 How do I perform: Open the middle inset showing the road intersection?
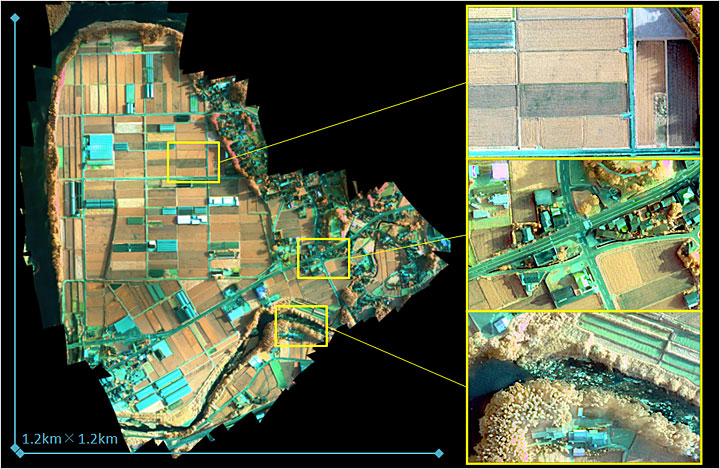584,235
